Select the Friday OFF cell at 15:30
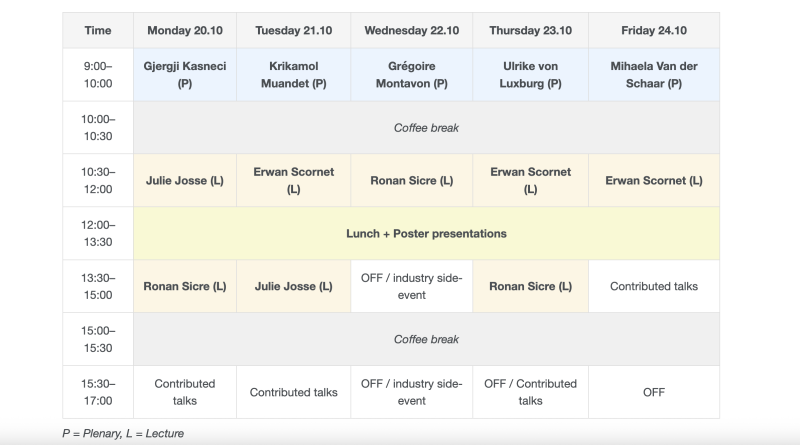800x445 pixels. 653,392
